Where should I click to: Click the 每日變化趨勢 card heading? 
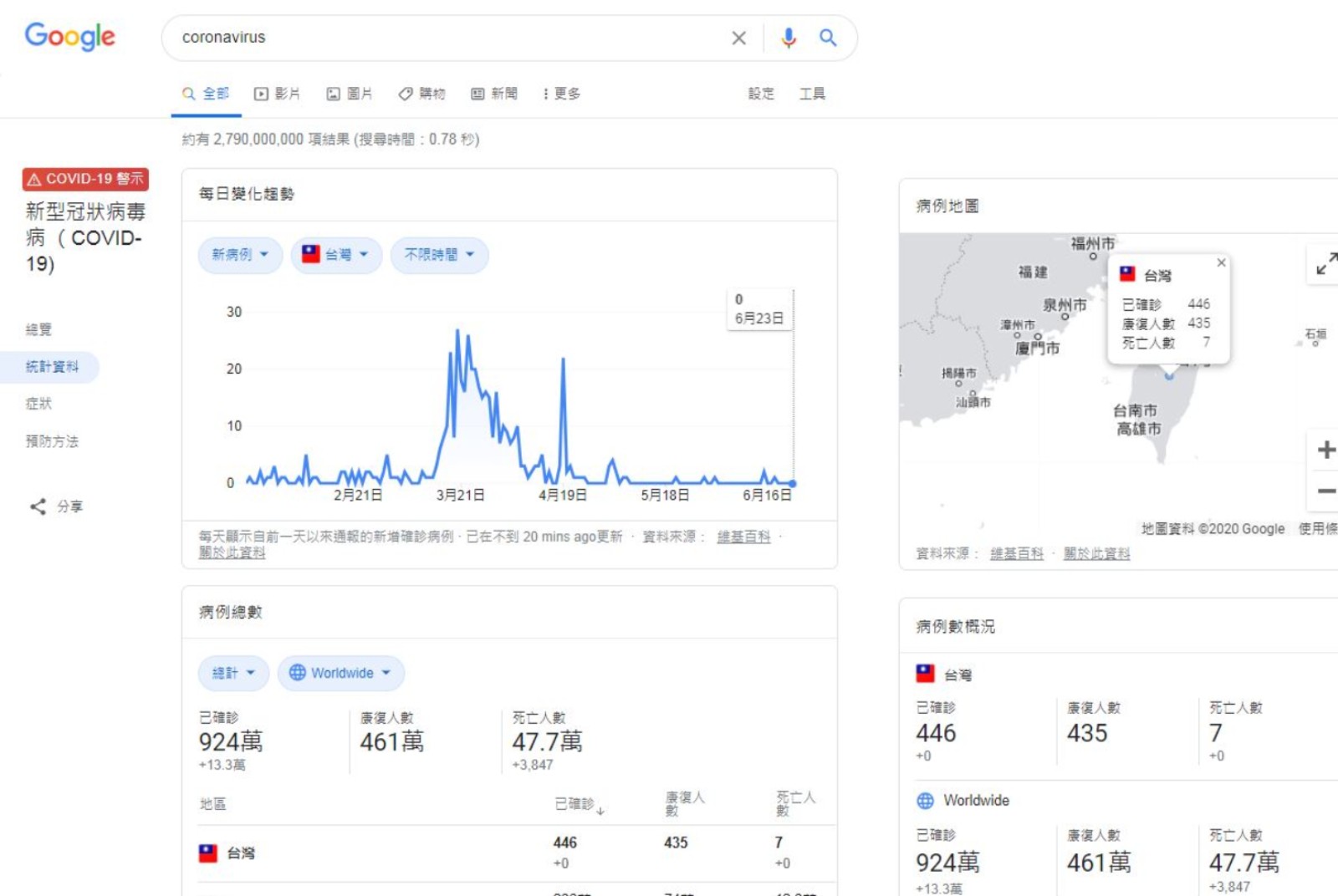click(246, 194)
